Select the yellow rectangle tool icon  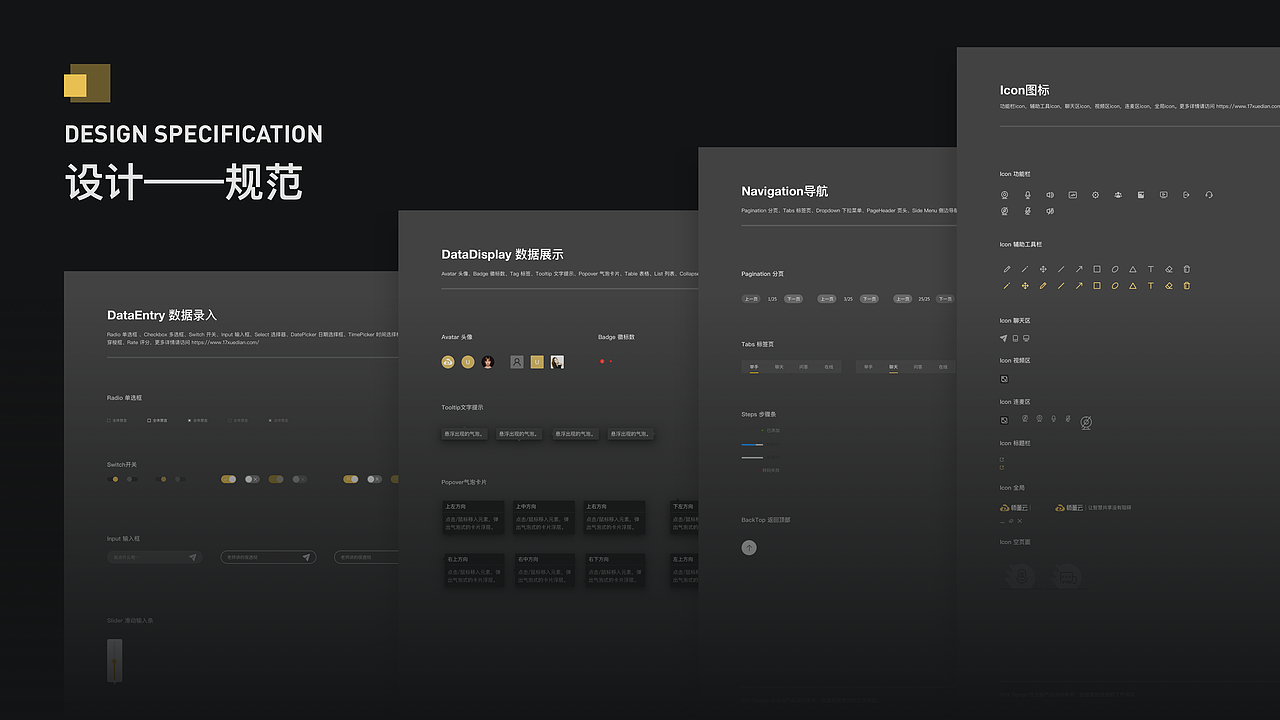click(1097, 286)
